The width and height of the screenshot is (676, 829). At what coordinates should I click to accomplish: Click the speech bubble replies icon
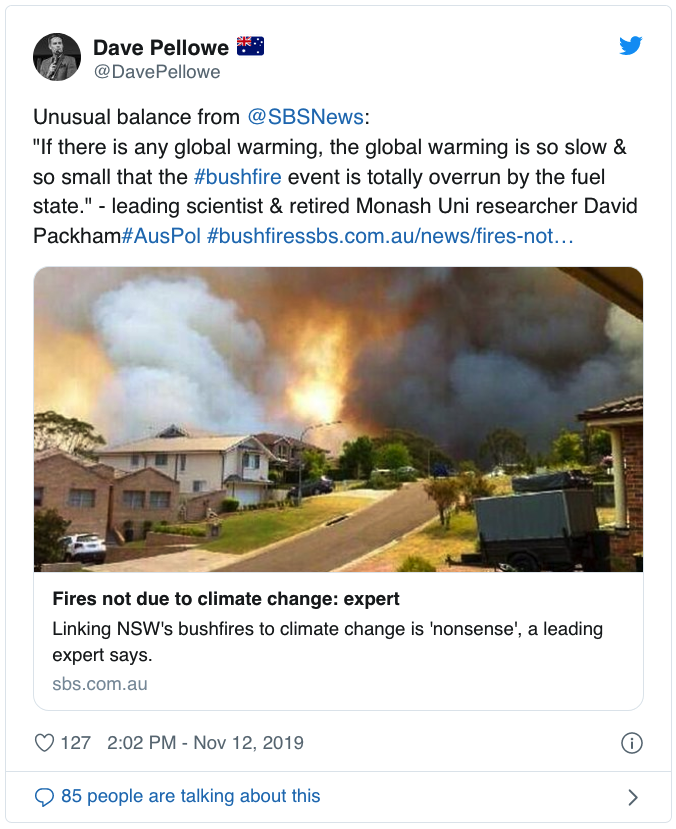[44, 797]
